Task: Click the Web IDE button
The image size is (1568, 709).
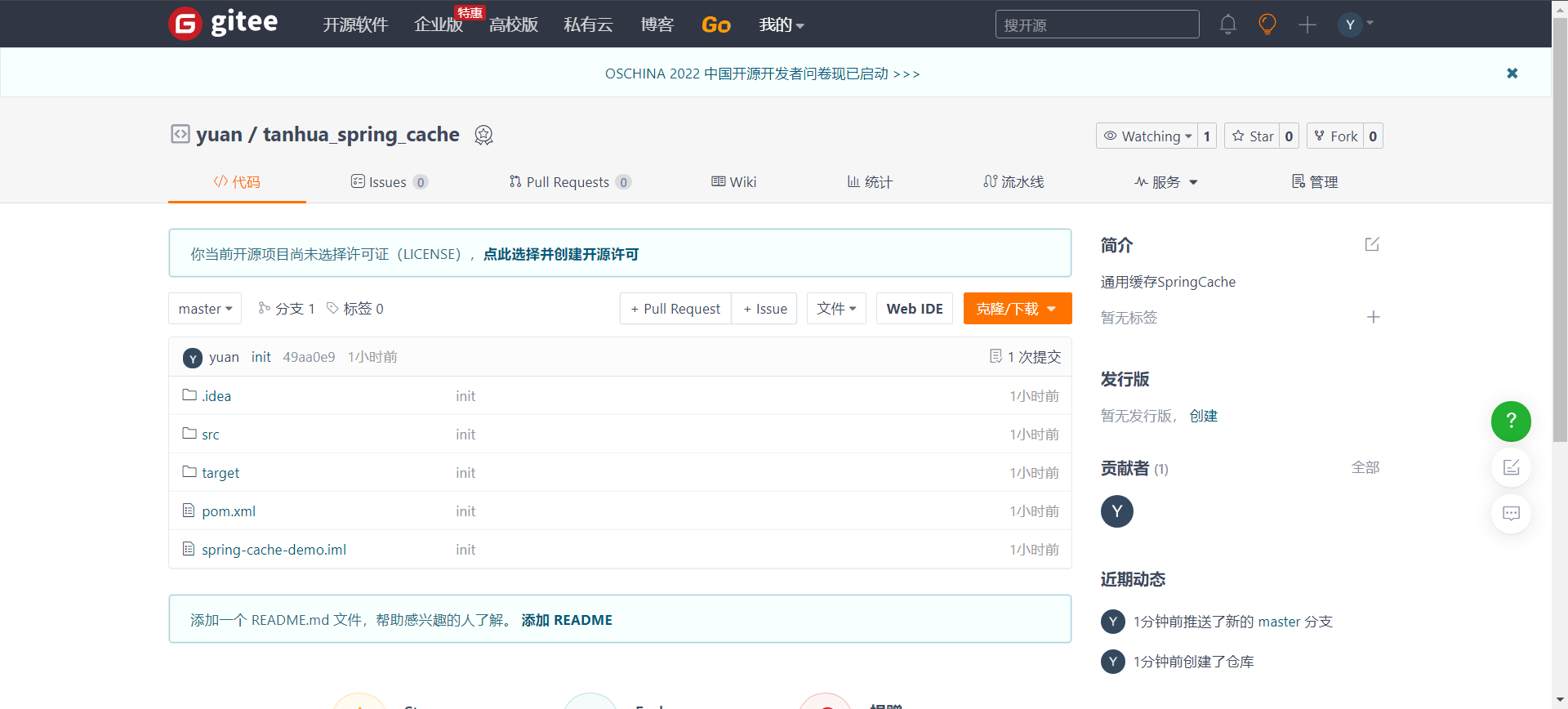Action: coord(915,309)
